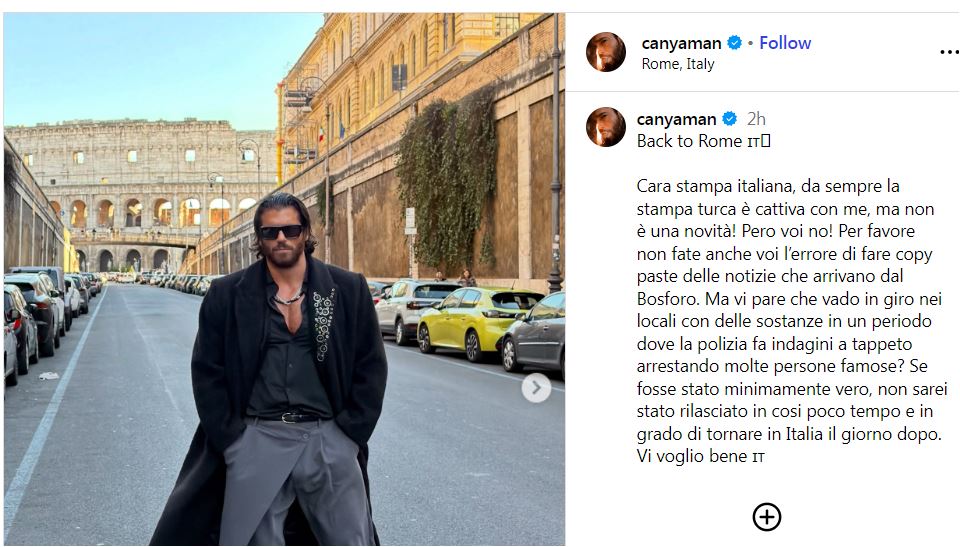
Task: Click the "Vi voglio bene" closing line
Action: click(700, 456)
